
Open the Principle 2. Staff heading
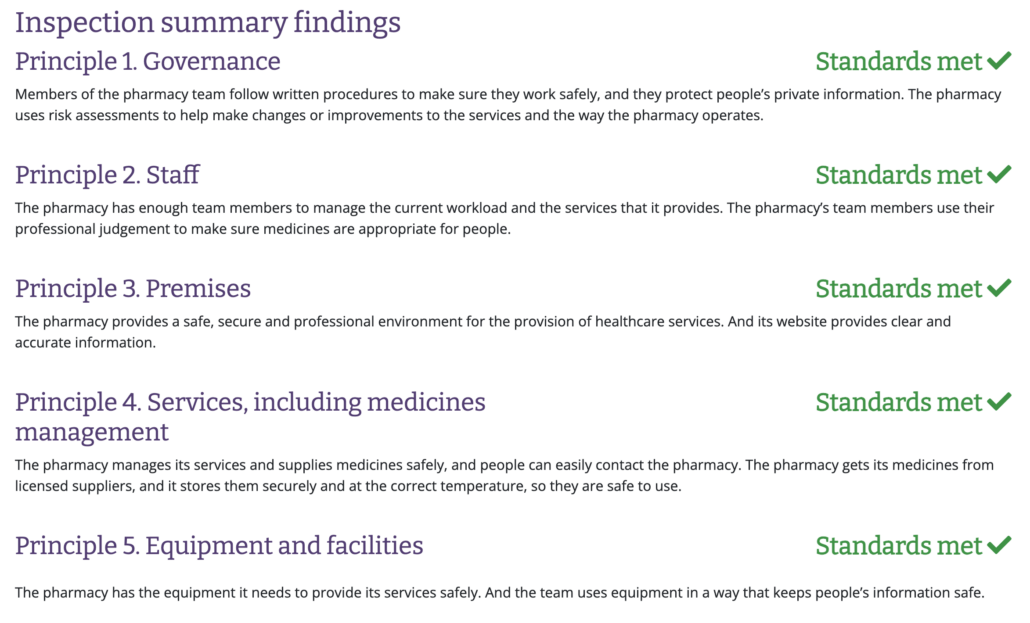(107, 175)
